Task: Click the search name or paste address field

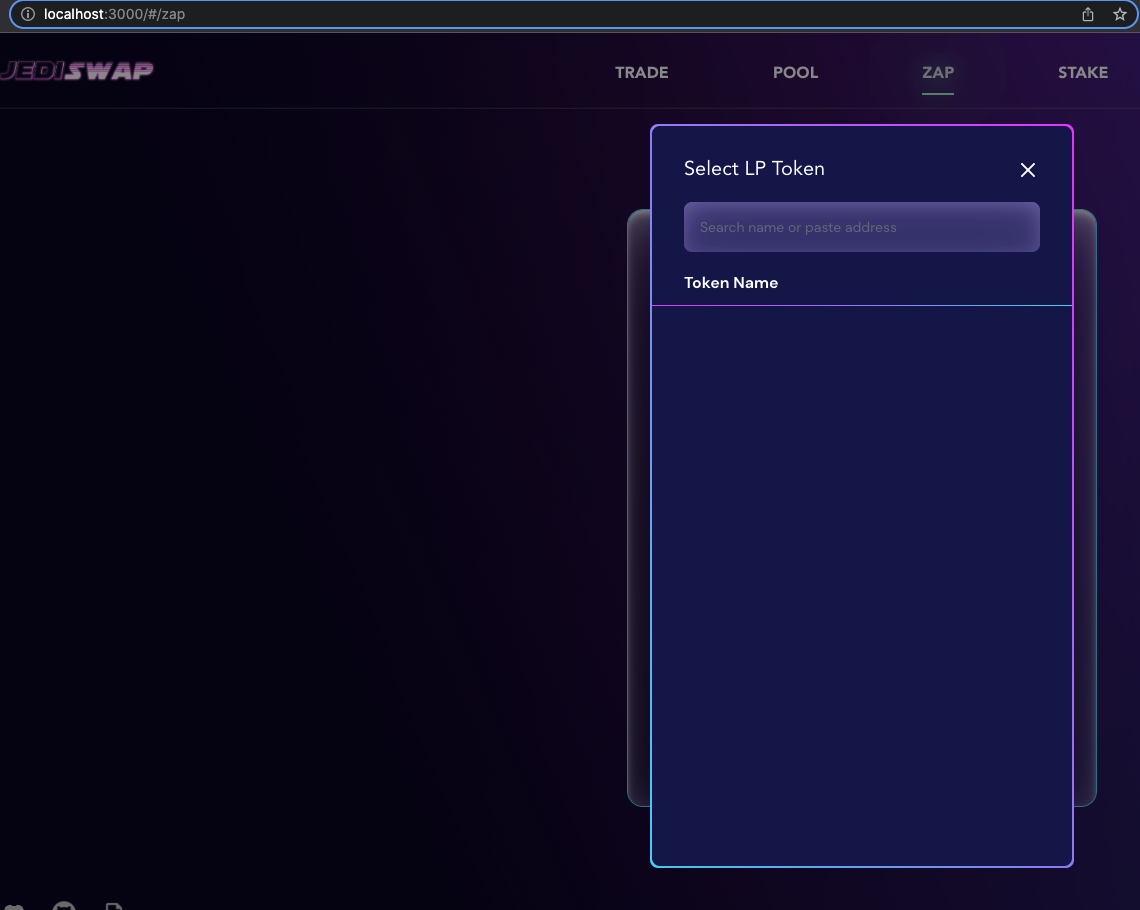Action: (x=861, y=227)
